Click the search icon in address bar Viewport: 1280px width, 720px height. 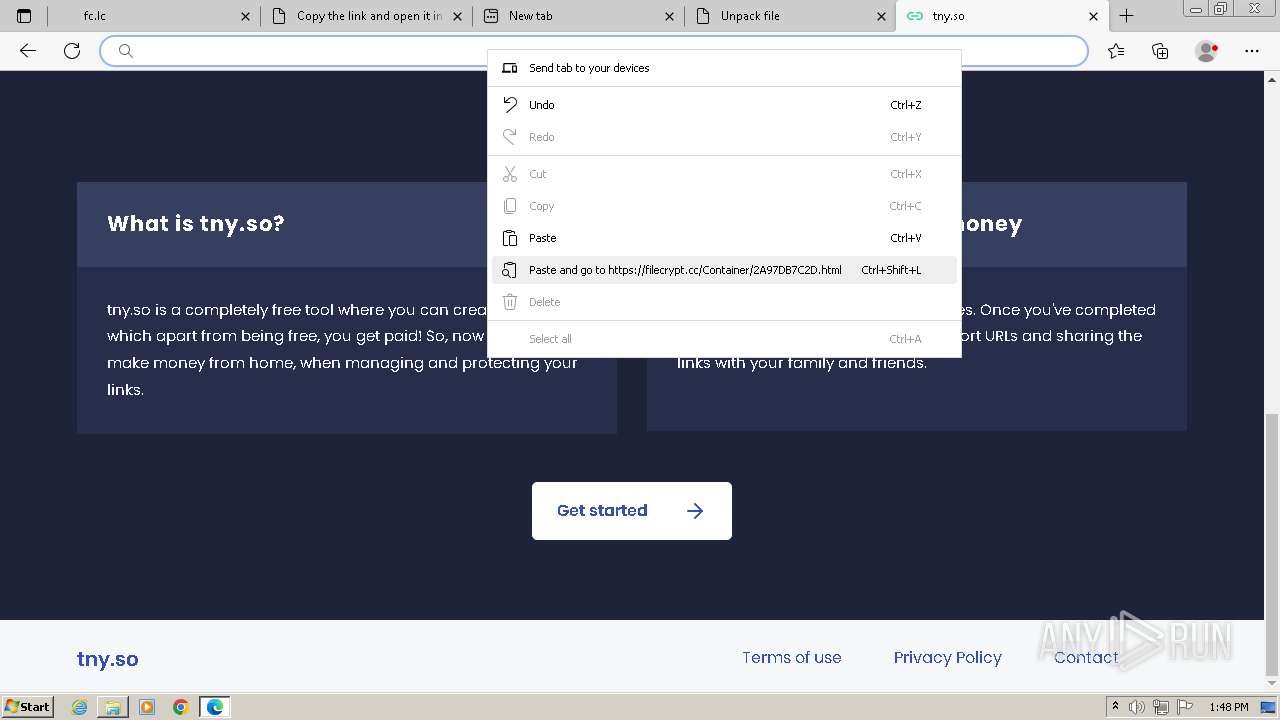[126, 51]
